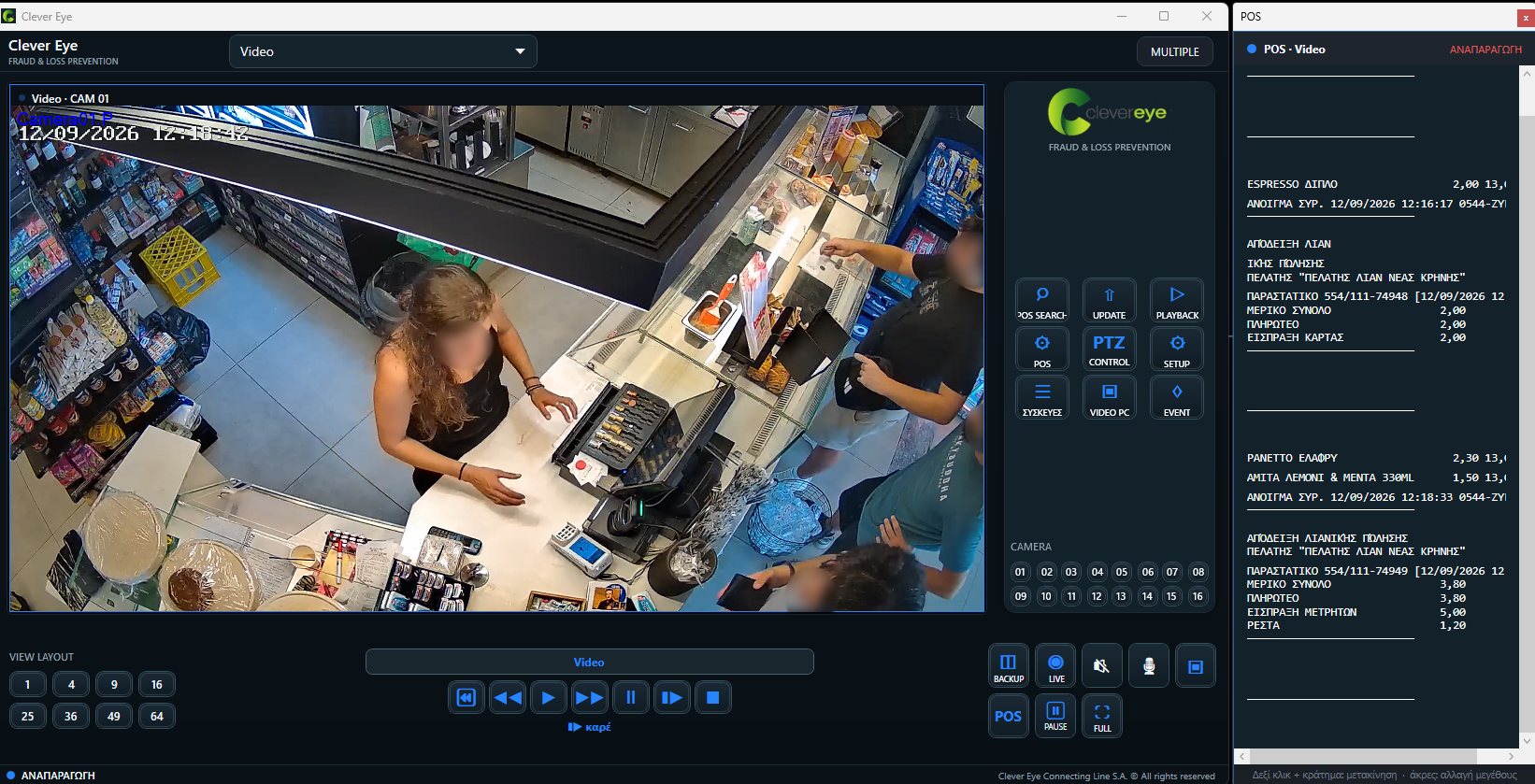Fast forward the video
This screenshot has width=1535, height=784.
pyautogui.click(x=590, y=697)
